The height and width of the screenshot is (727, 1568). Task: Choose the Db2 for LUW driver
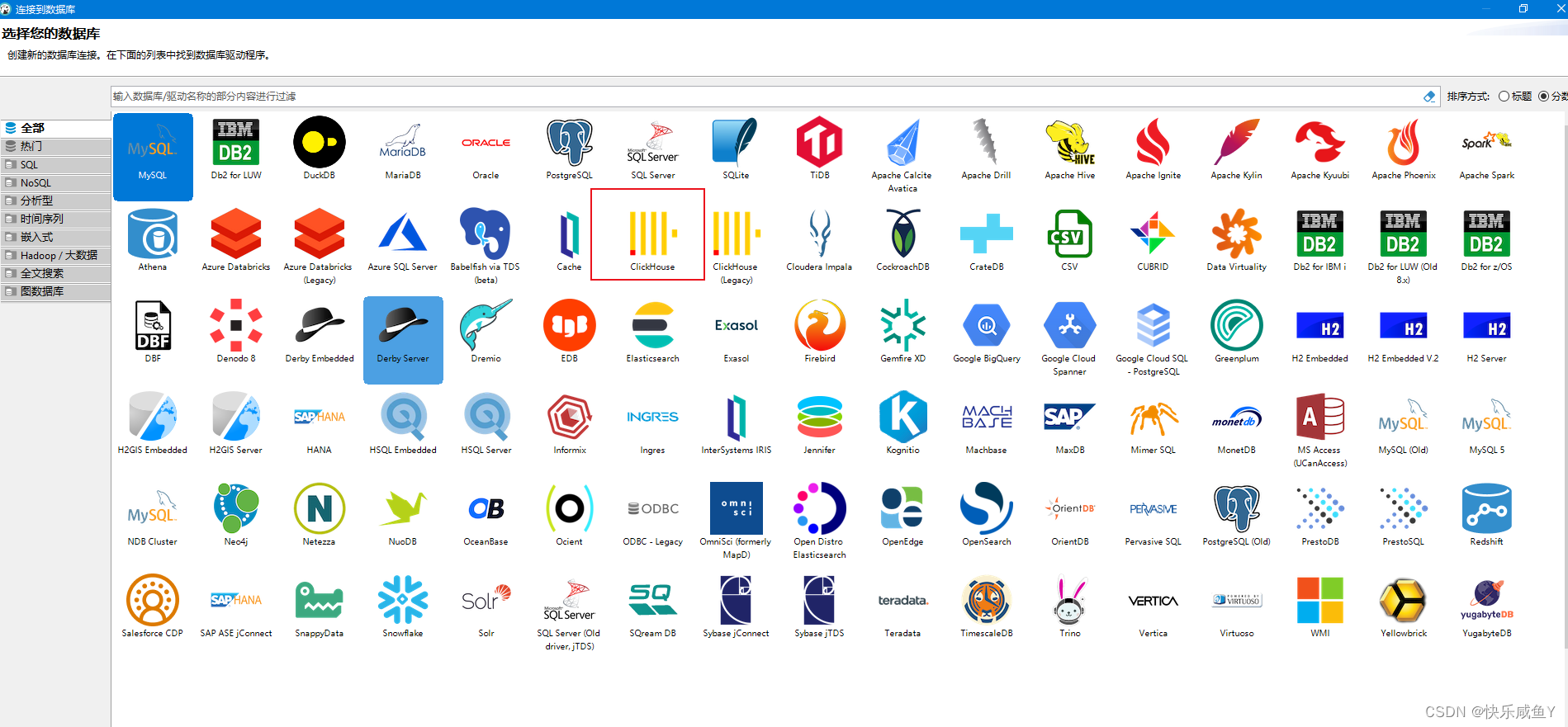(x=236, y=150)
